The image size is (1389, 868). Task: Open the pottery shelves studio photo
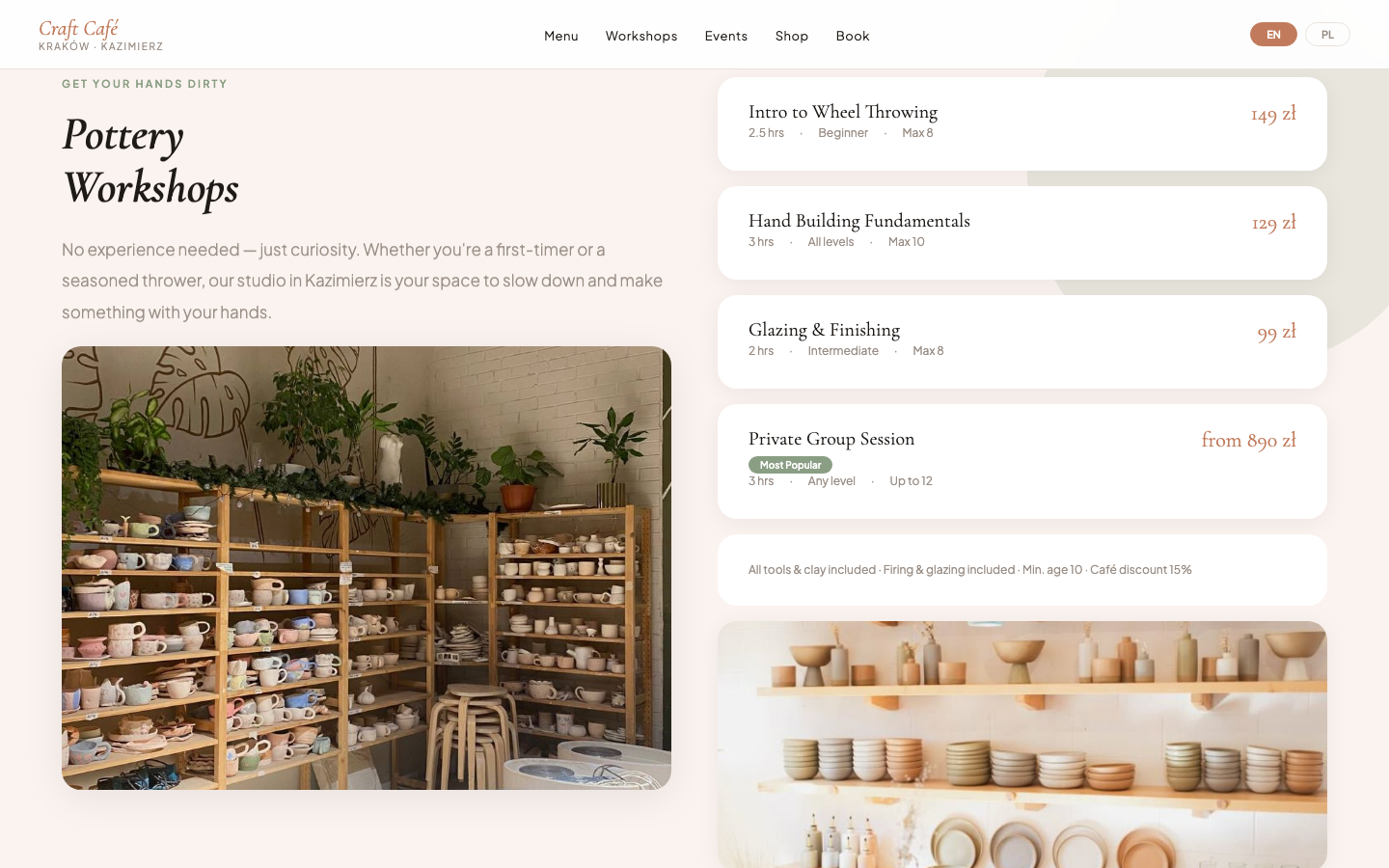(367, 568)
